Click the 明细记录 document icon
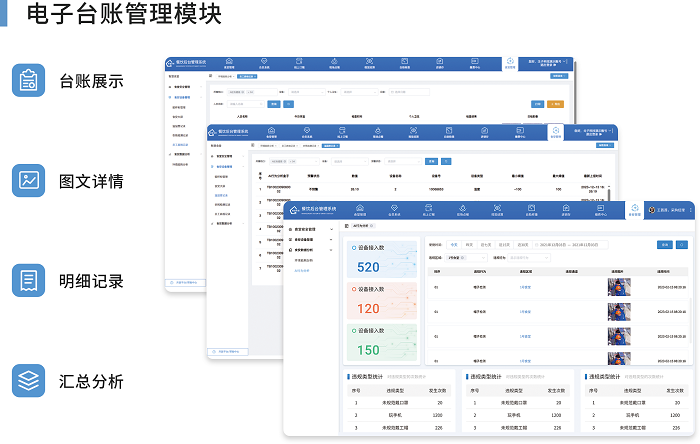700x444 pixels. (29, 280)
